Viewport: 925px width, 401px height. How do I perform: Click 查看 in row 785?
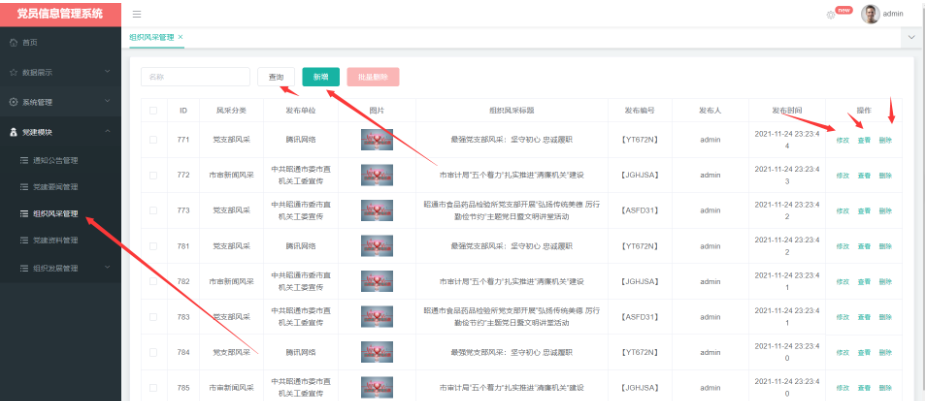[864, 388]
